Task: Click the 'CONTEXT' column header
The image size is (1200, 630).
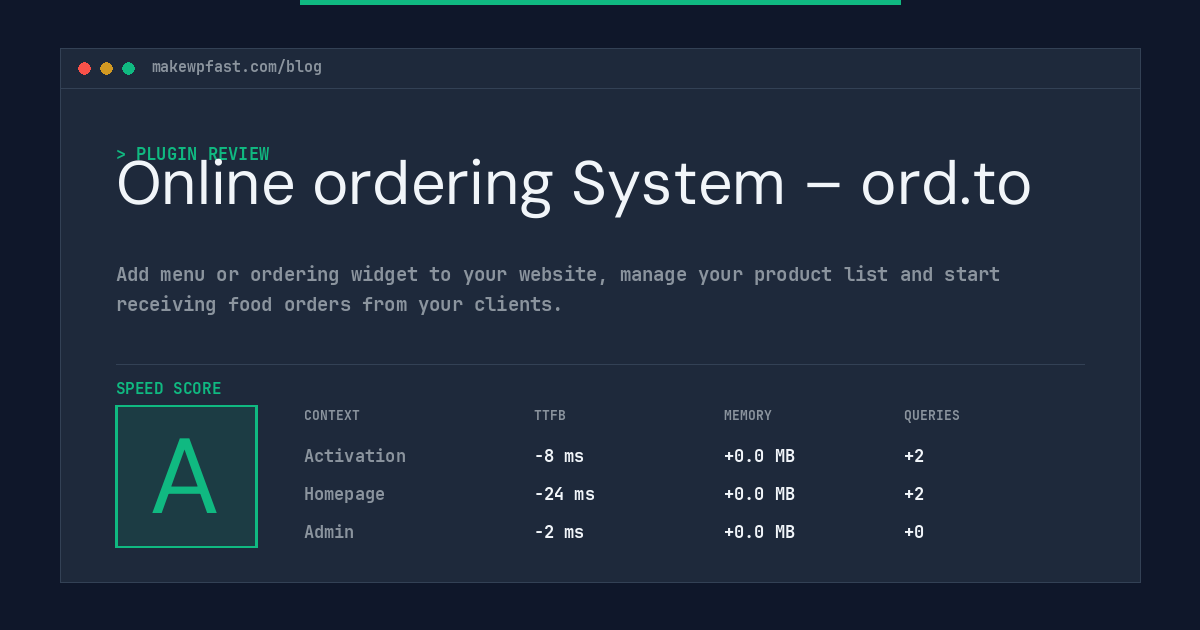Action: click(x=332, y=416)
